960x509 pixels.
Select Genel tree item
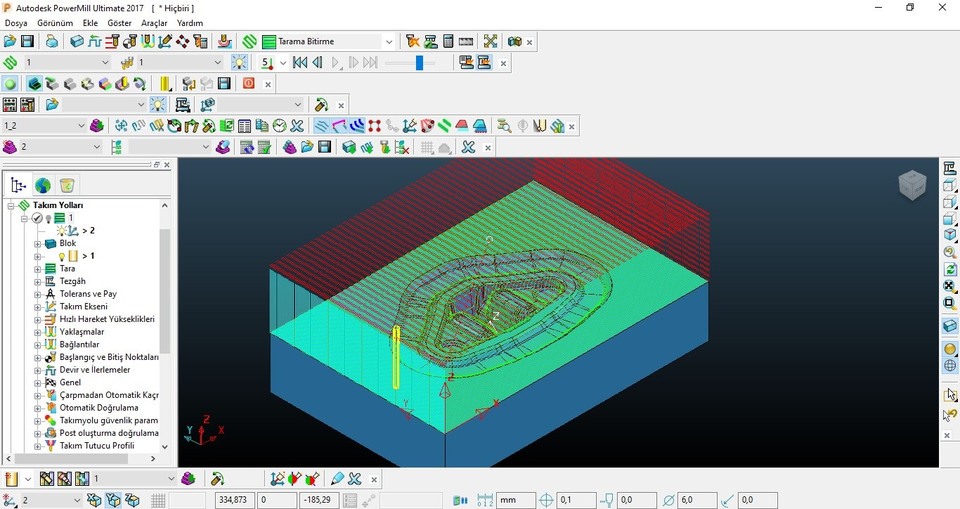tap(70, 382)
